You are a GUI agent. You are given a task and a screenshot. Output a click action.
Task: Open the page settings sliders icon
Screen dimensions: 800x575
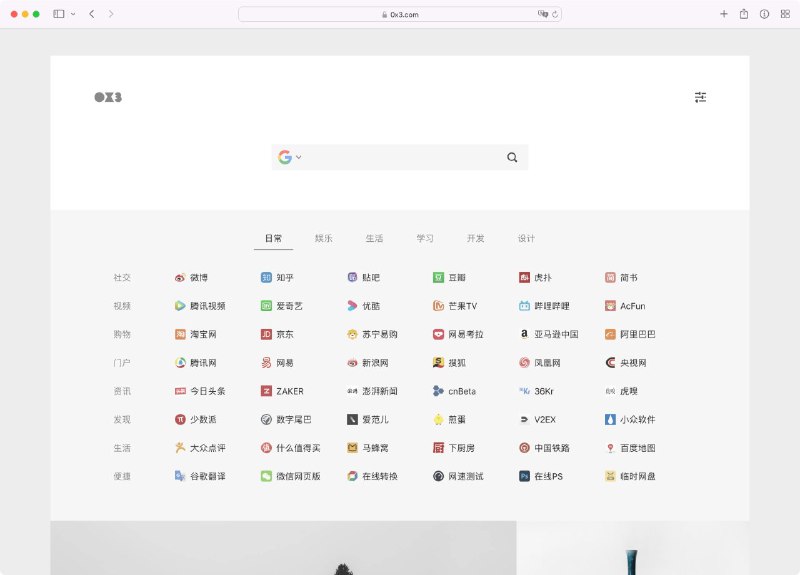(700, 97)
